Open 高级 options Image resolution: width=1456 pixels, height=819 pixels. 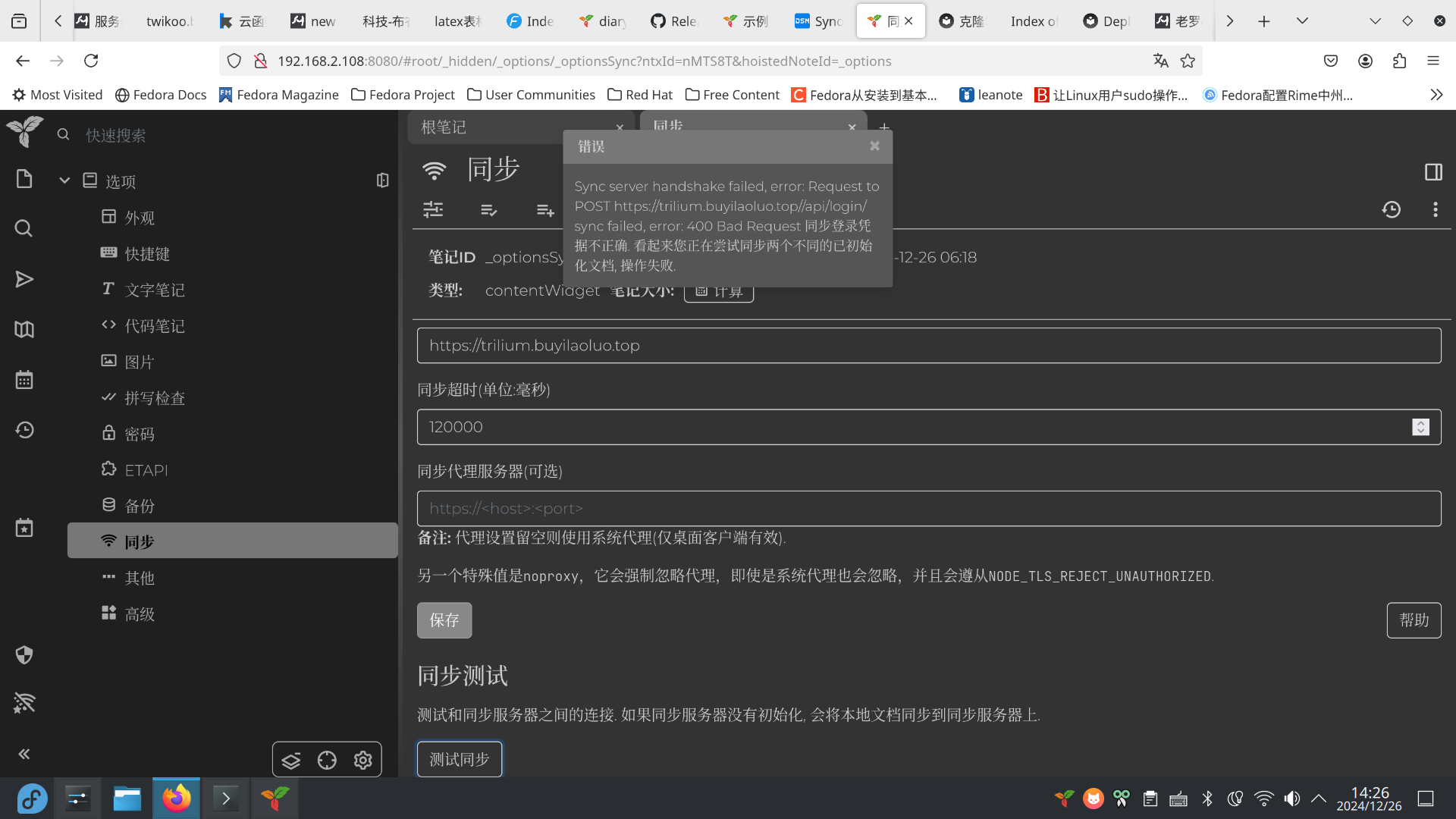point(140,614)
